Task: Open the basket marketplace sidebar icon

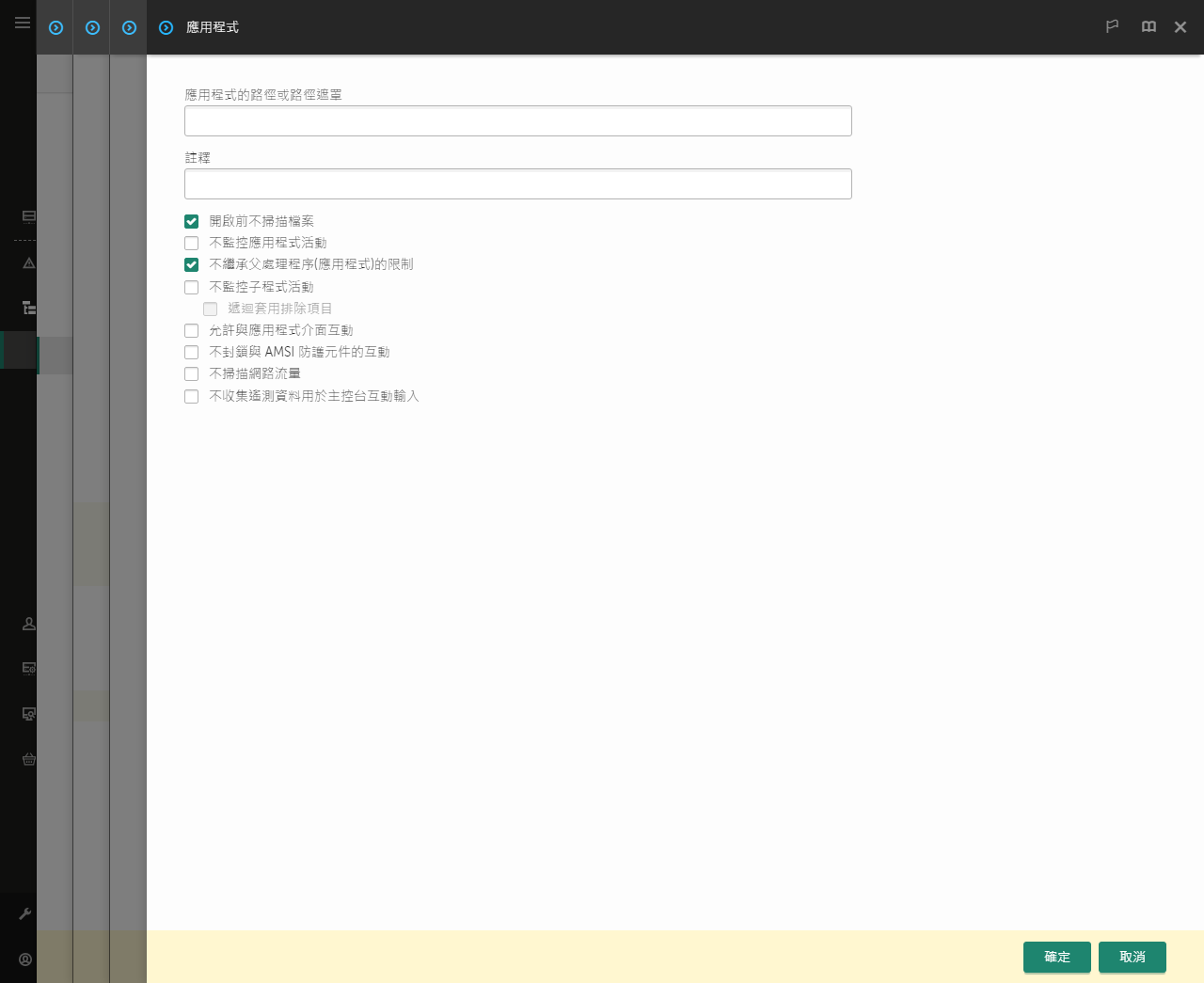Action: 29,759
